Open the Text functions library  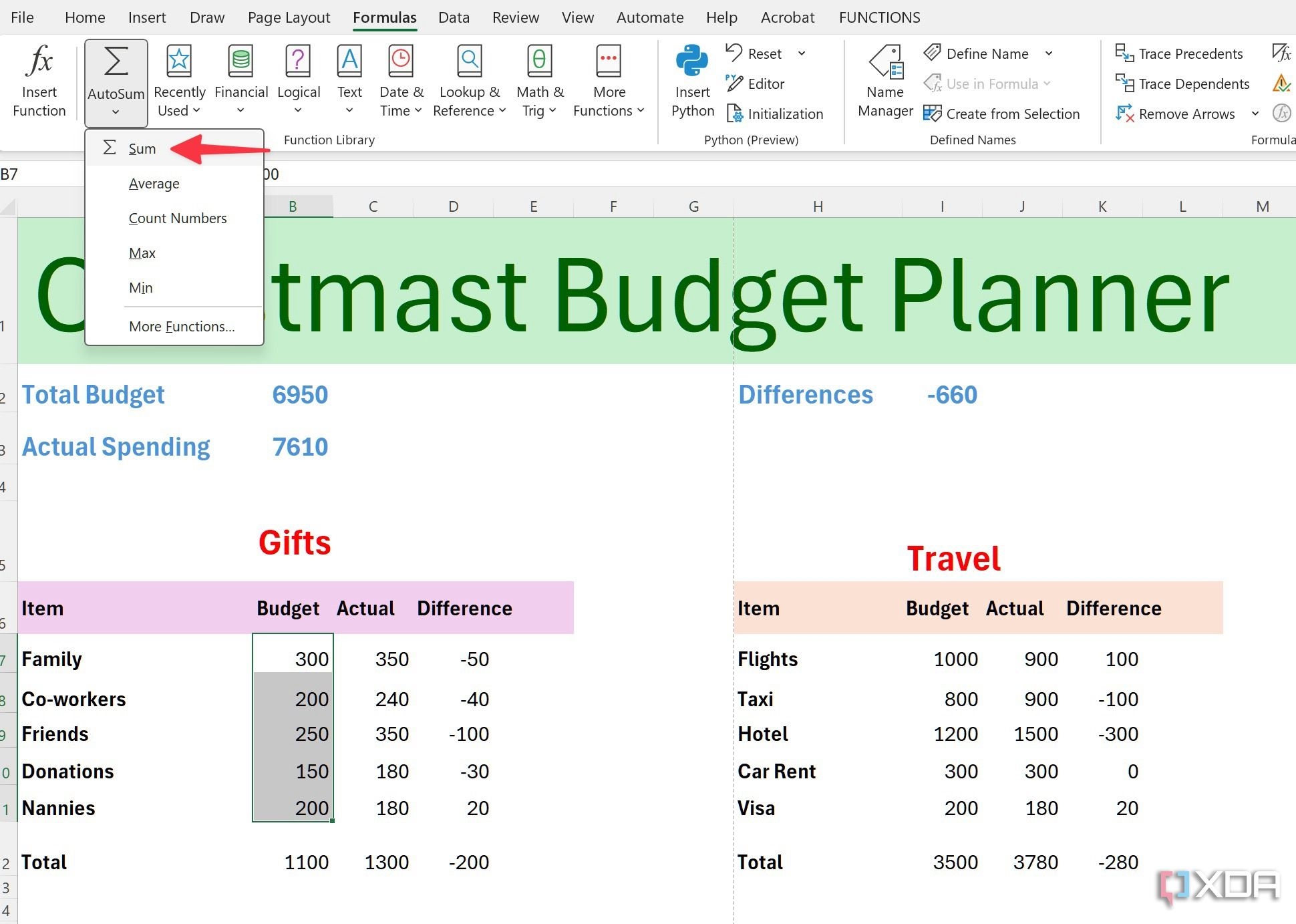click(349, 80)
